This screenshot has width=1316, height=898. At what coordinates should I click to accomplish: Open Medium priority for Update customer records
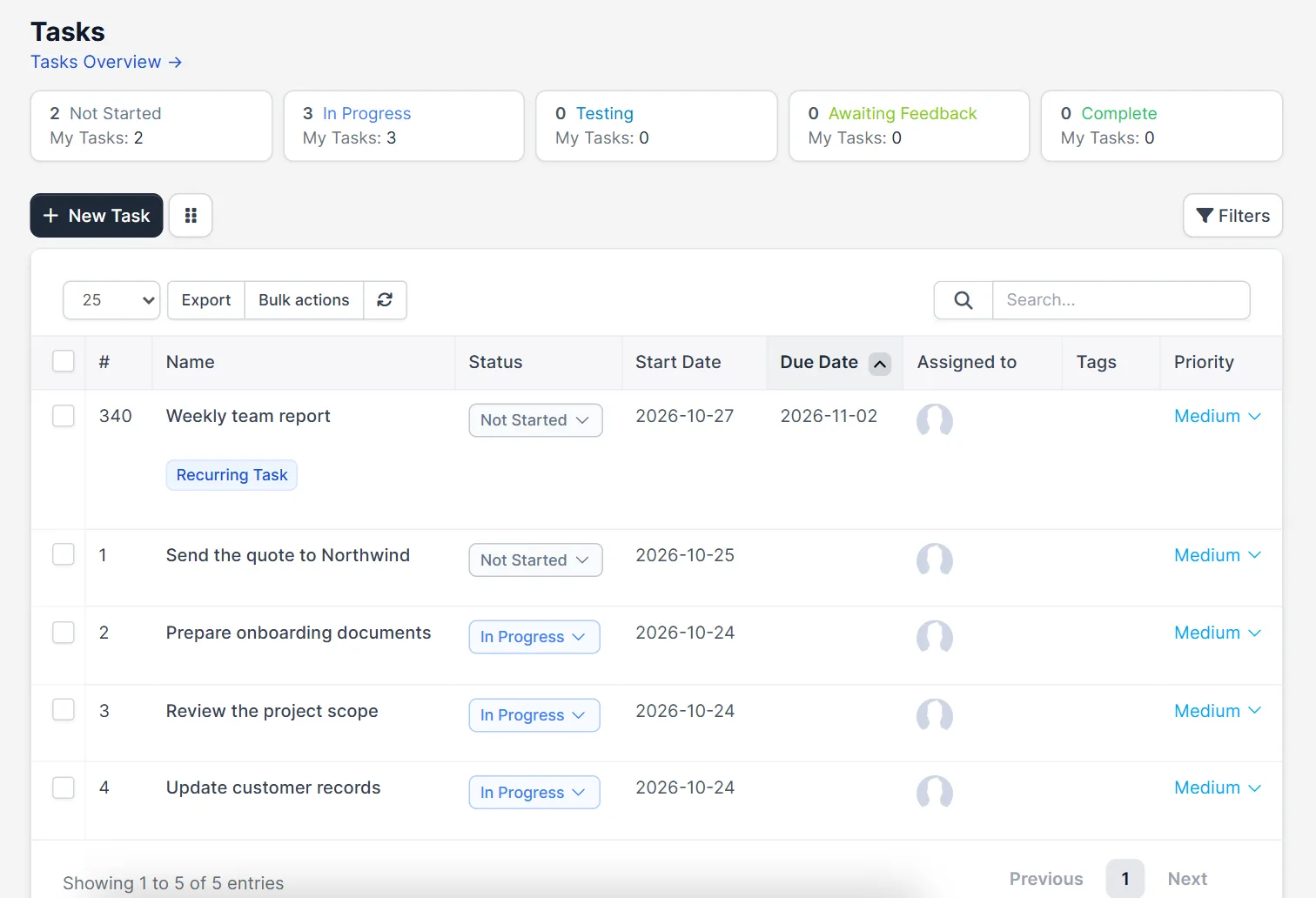[1218, 787]
